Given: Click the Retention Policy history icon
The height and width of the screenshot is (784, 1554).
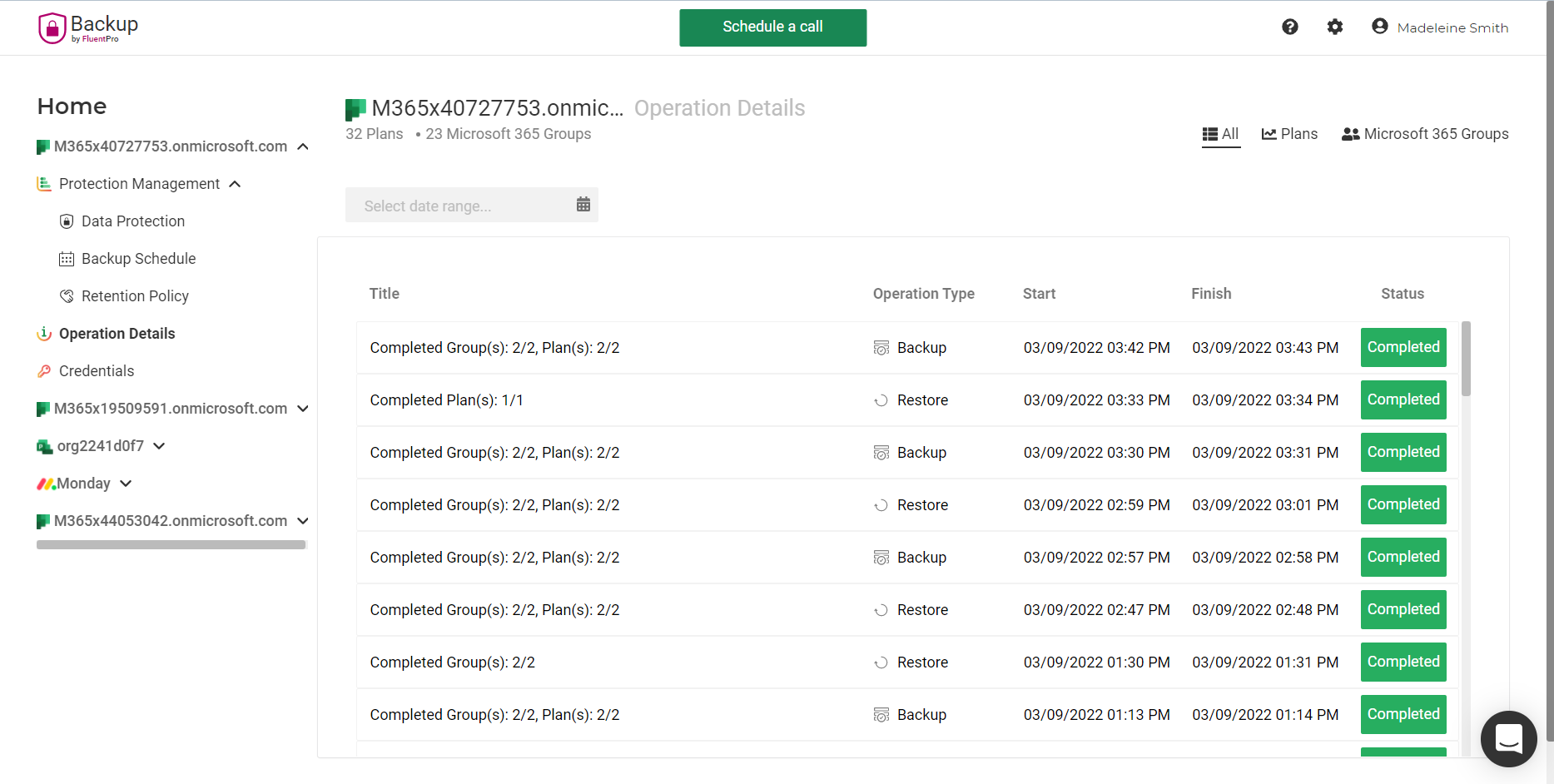Looking at the screenshot, I should (x=67, y=295).
